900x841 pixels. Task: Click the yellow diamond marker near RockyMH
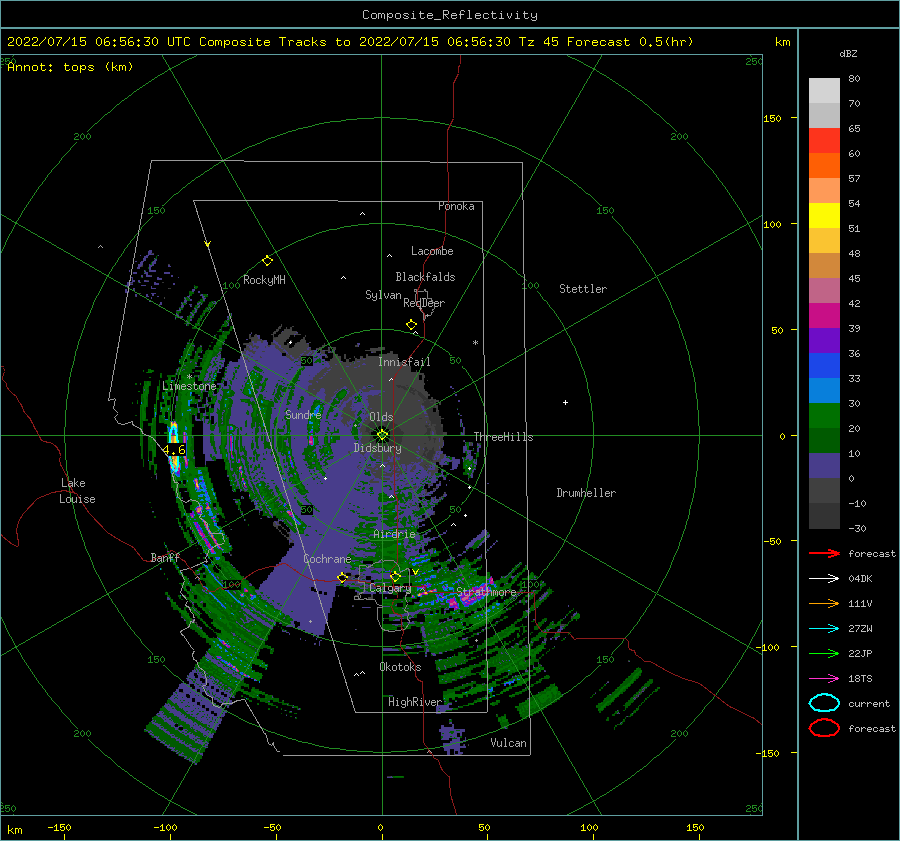pyautogui.click(x=267, y=261)
